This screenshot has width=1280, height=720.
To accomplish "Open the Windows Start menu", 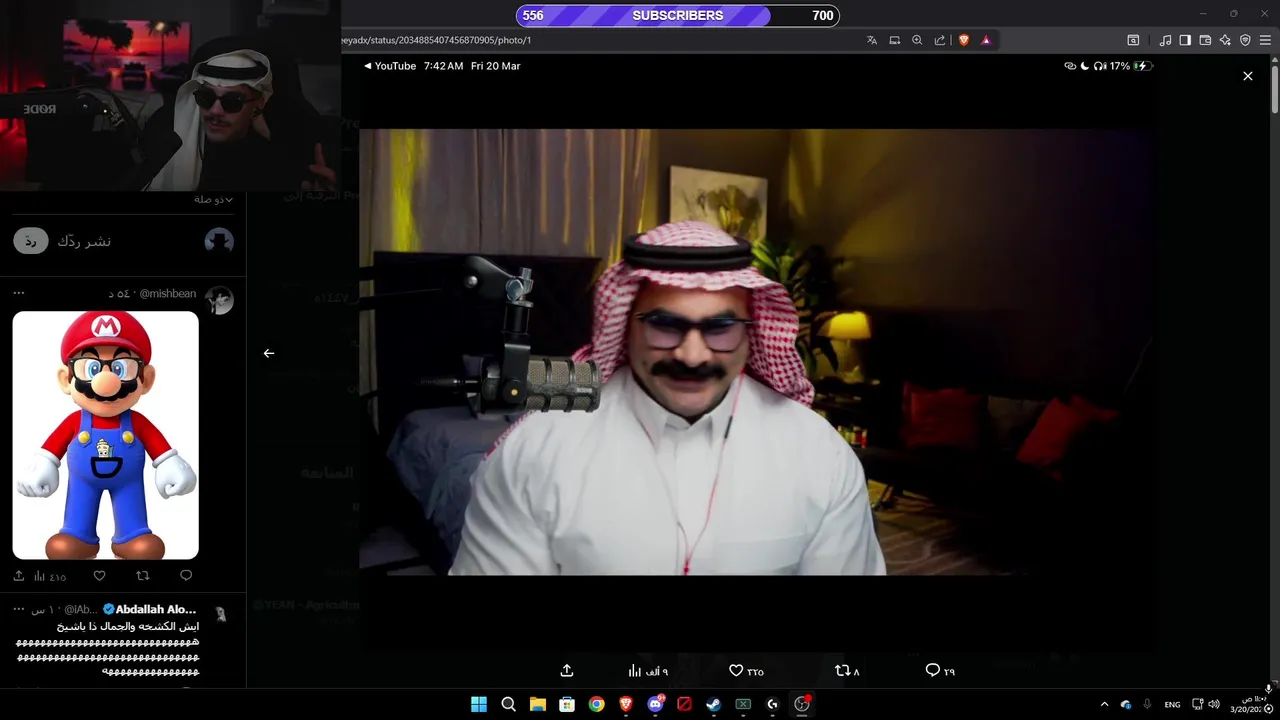I will [x=479, y=704].
